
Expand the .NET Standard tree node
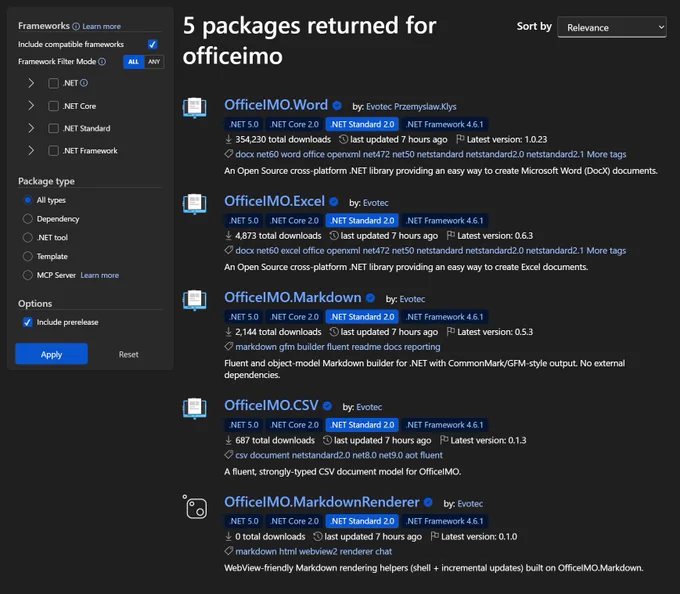coord(31,128)
